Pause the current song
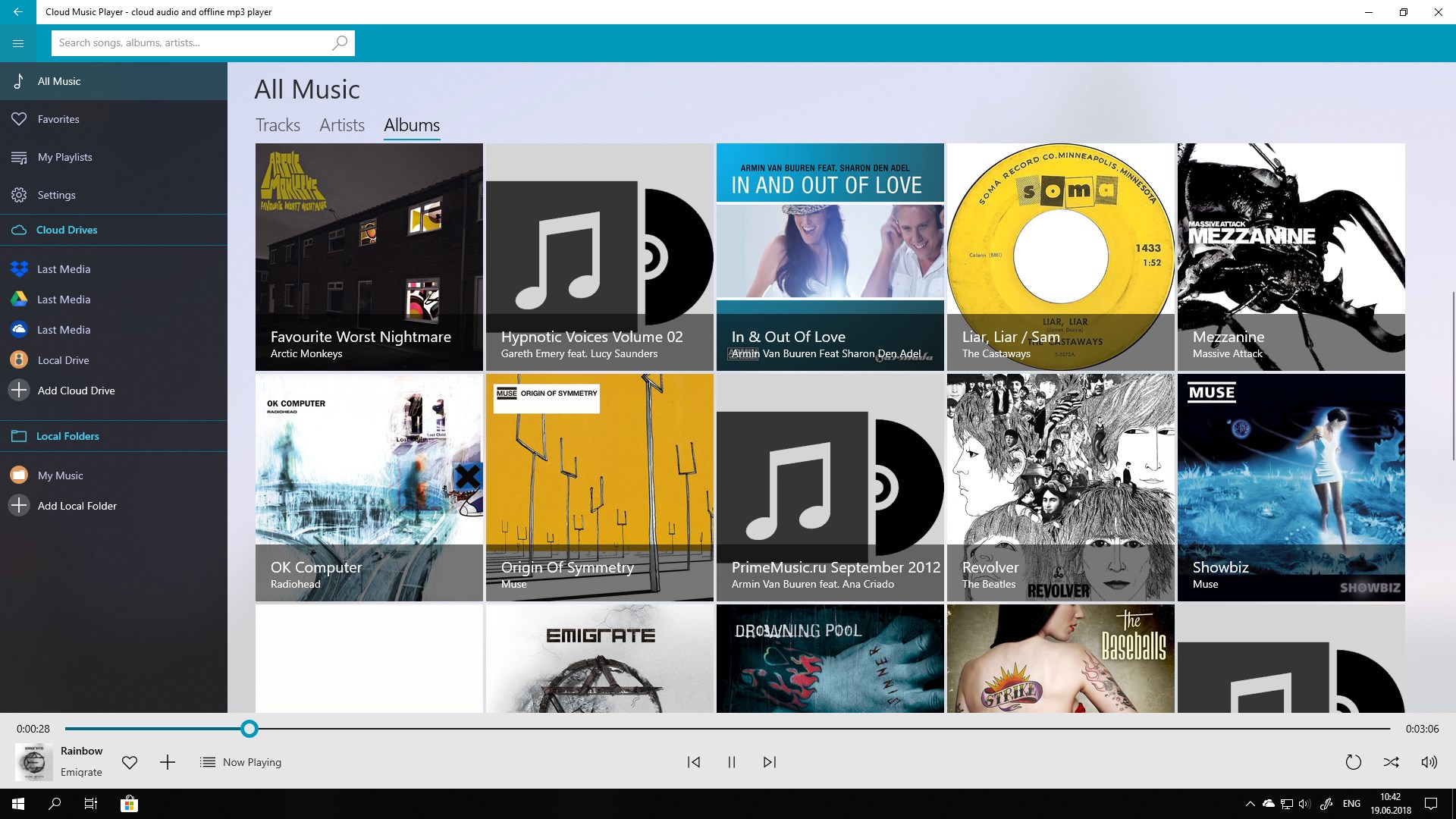This screenshot has width=1456, height=819. tap(732, 762)
